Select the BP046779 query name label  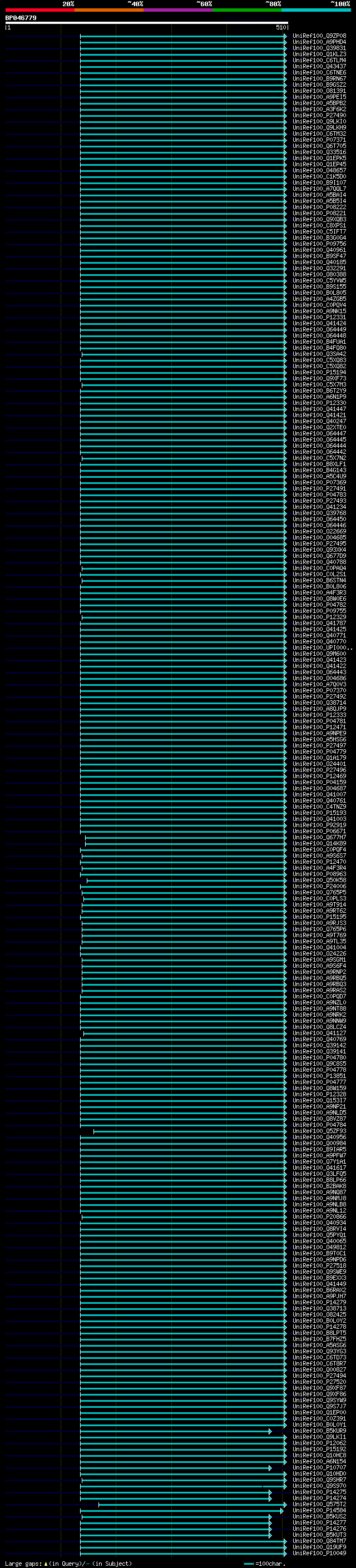click(x=21, y=18)
